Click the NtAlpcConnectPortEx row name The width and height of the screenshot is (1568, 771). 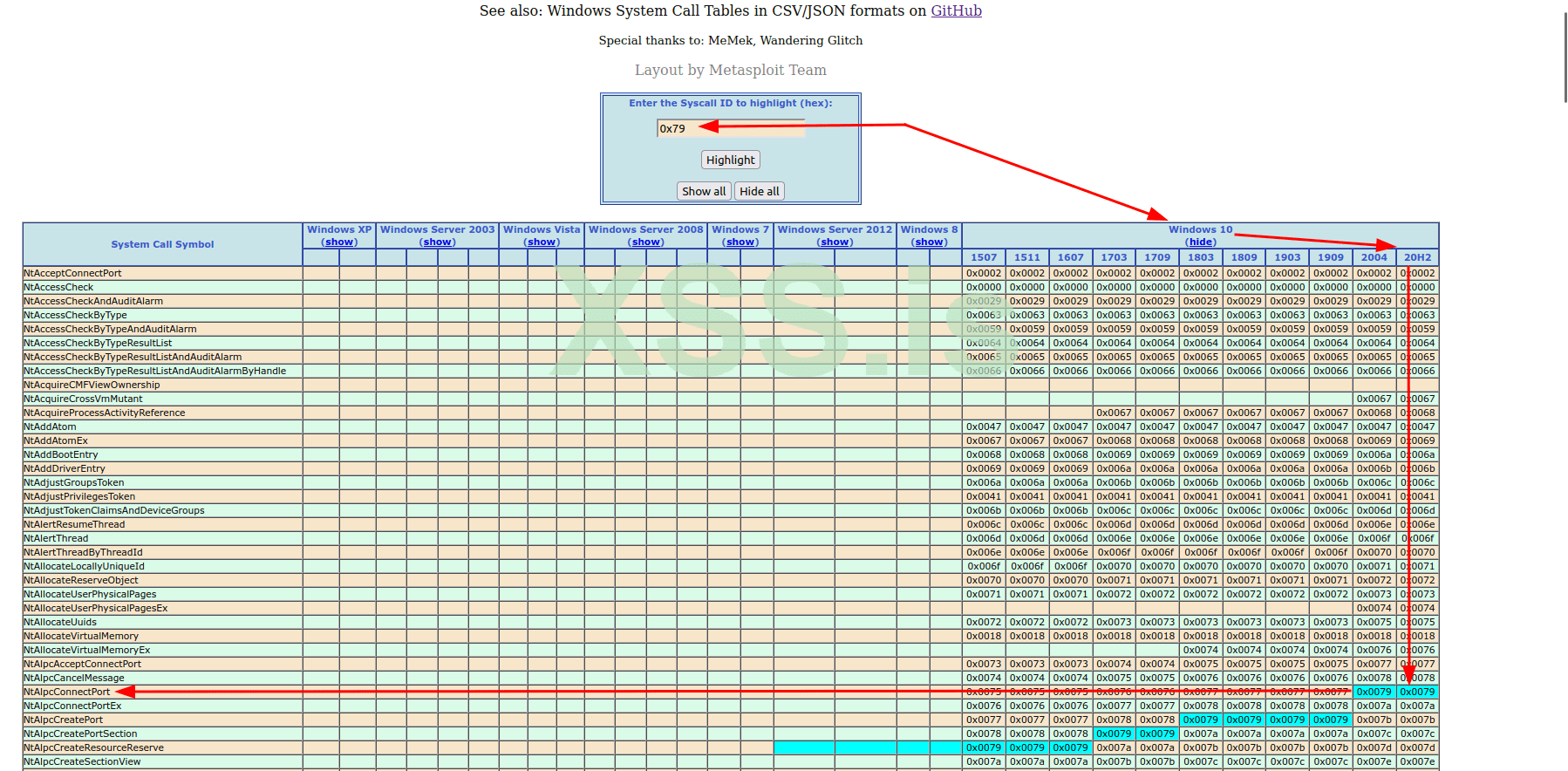[72, 706]
